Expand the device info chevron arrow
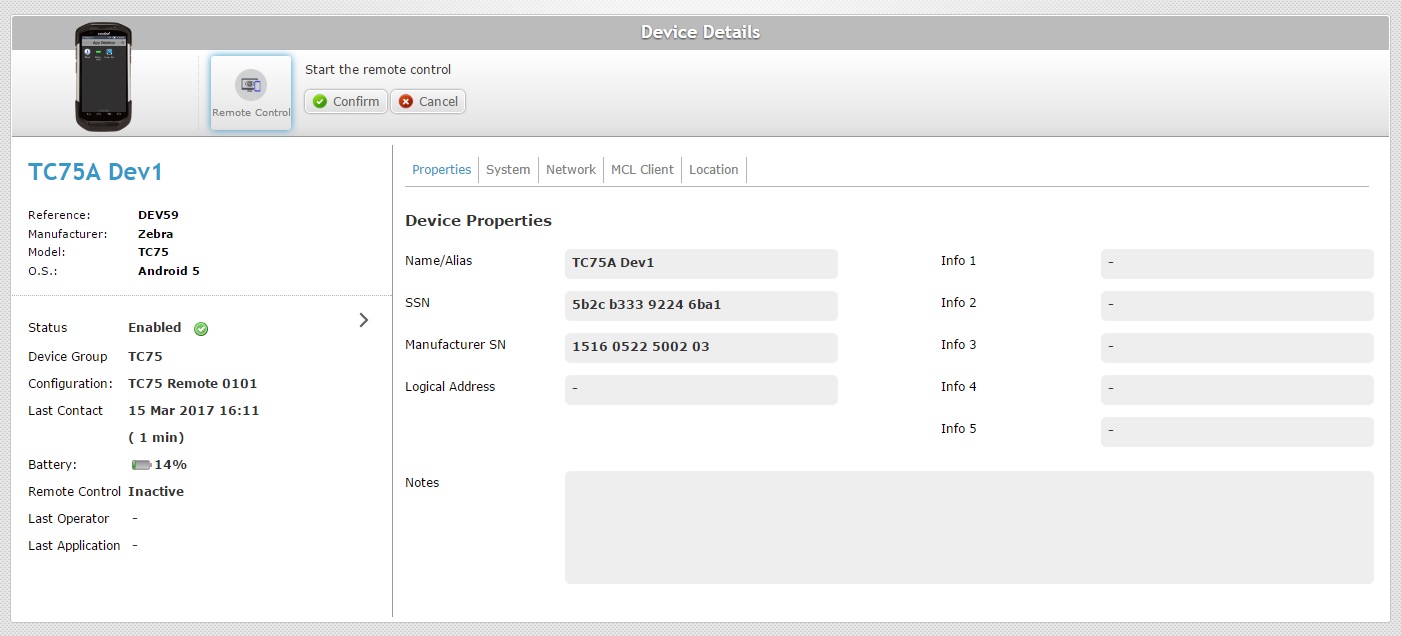The height and width of the screenshot is (636, 1401). point(363,320)
